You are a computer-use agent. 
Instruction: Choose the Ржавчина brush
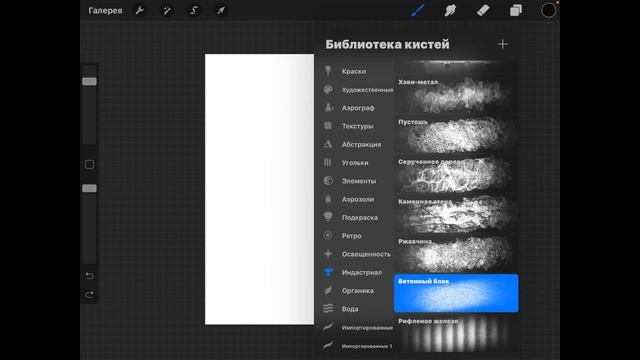(x=456, y=254)
